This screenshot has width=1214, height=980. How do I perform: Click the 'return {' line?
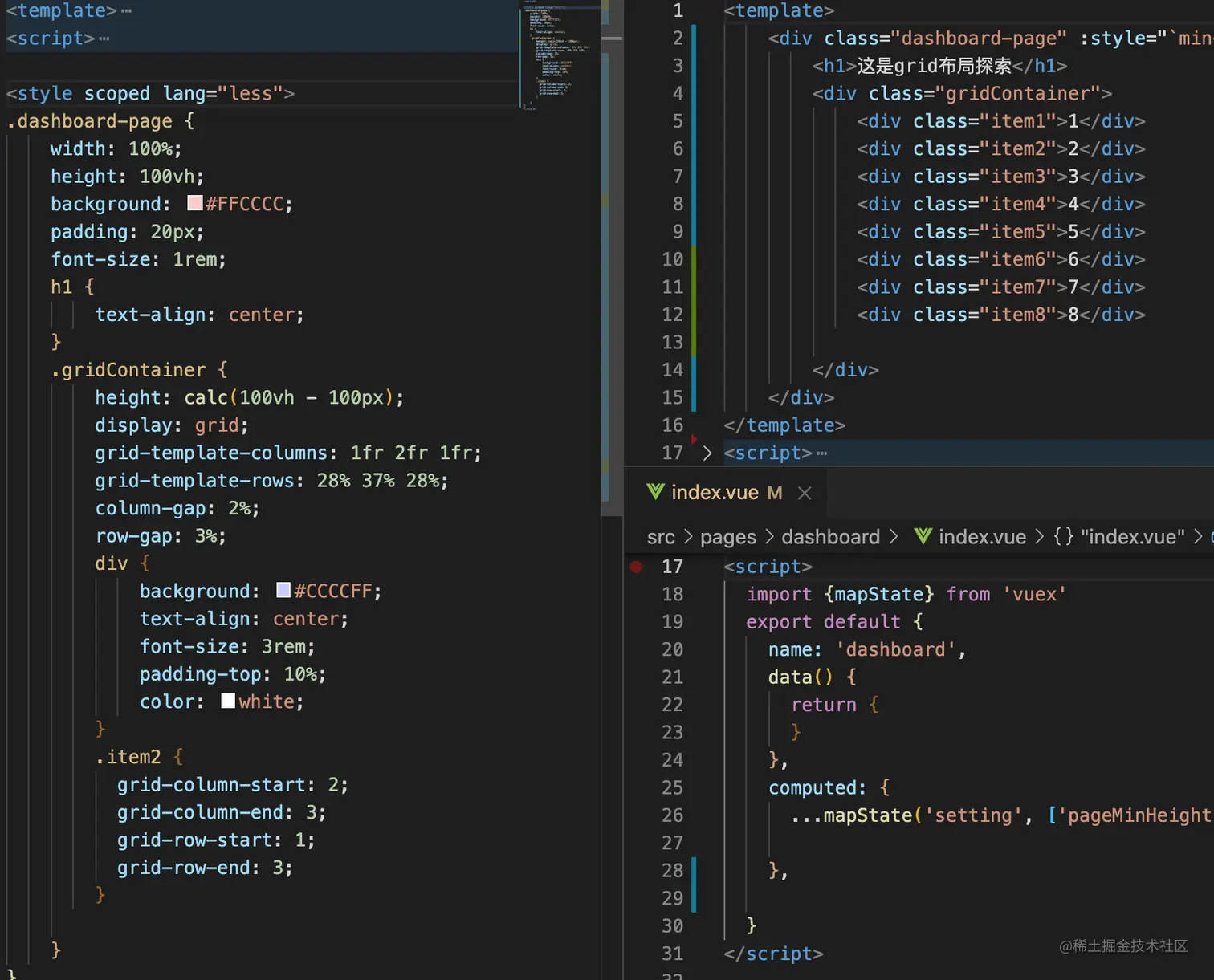835,706
